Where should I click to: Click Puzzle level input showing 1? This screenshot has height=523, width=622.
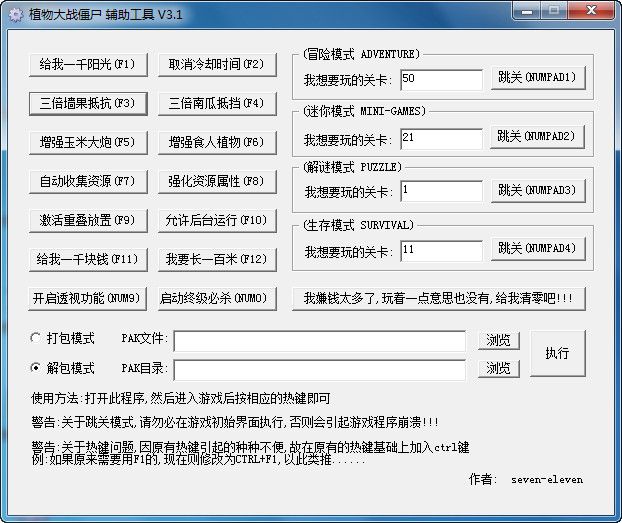(x=442, y=191)
